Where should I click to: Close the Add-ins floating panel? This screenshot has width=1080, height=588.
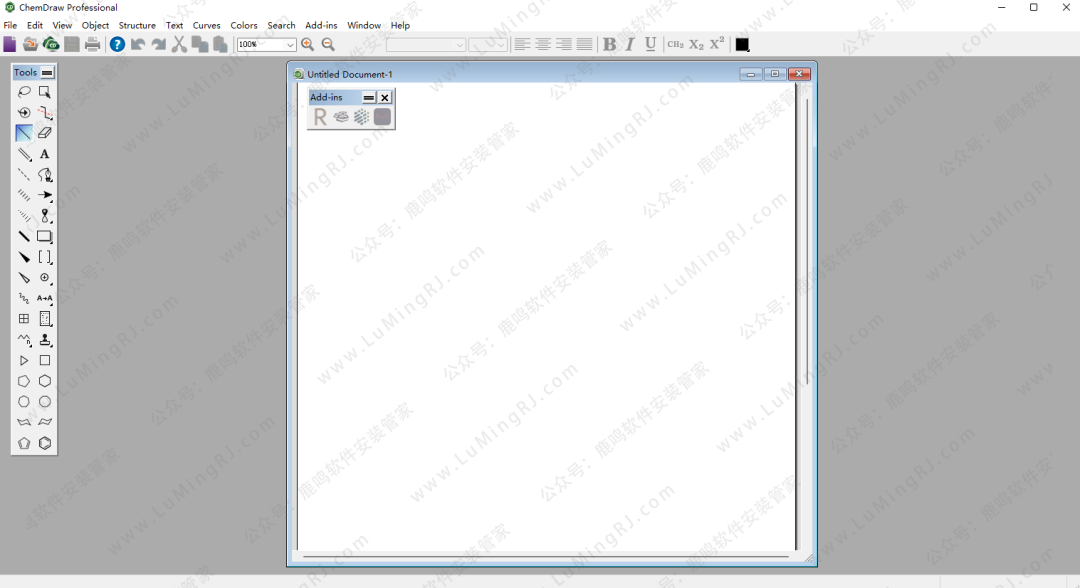click(x=385, y=97)
